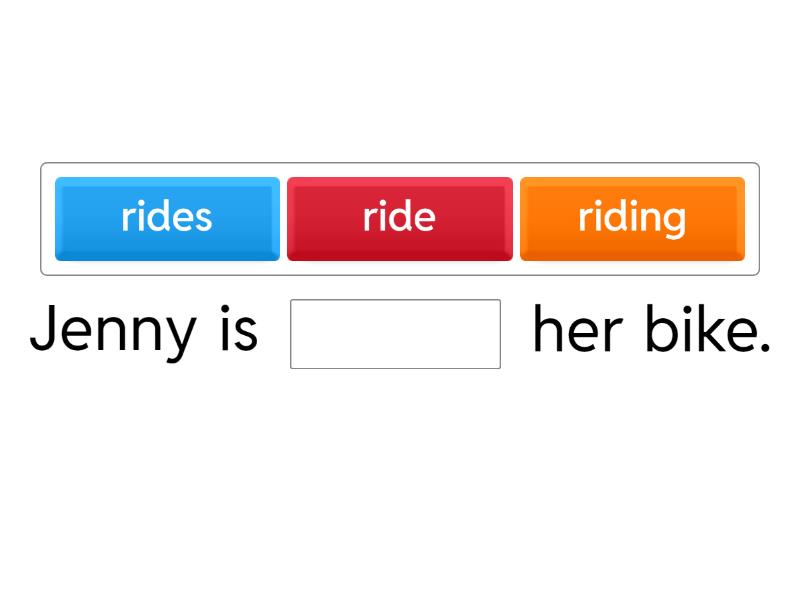Select the rightmost tile in the word bank

click(632, 218)
